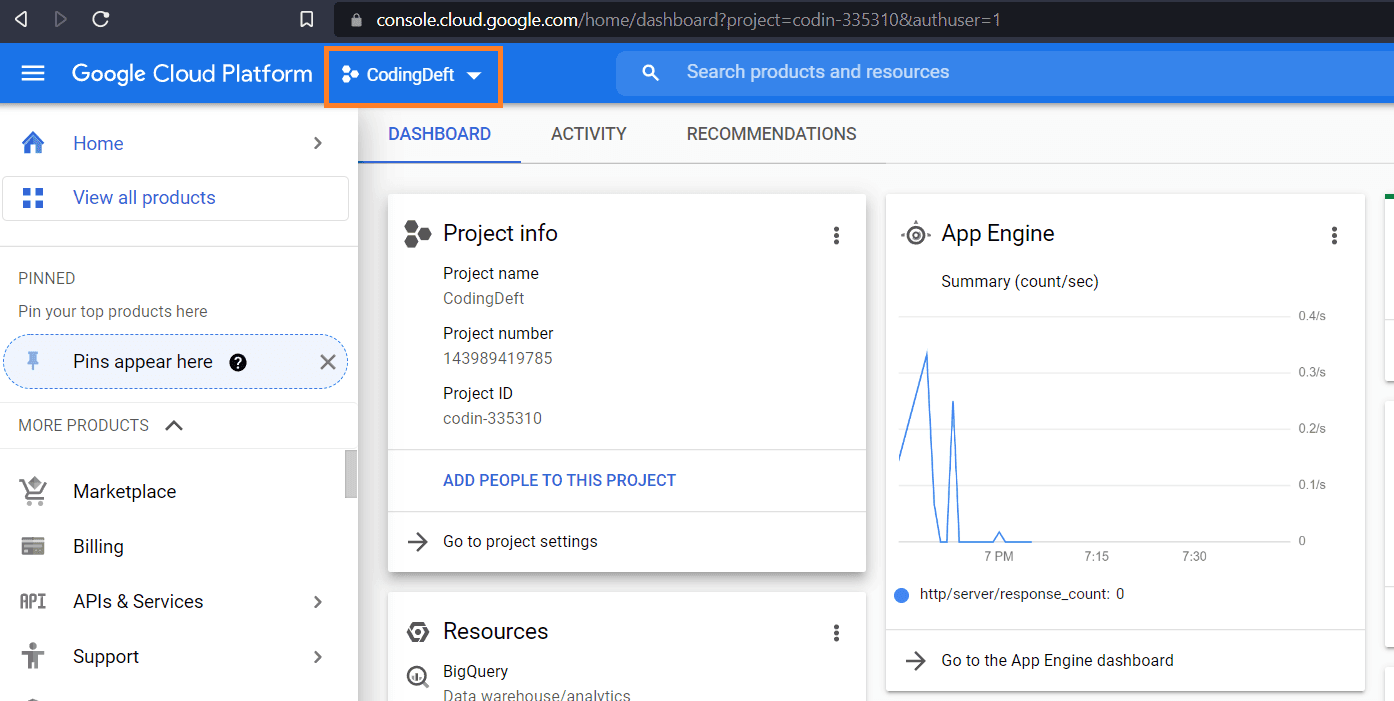The image size is (1394, 701).
Task: Open the hamburger navigation menu
Action: tap(33, 73)
